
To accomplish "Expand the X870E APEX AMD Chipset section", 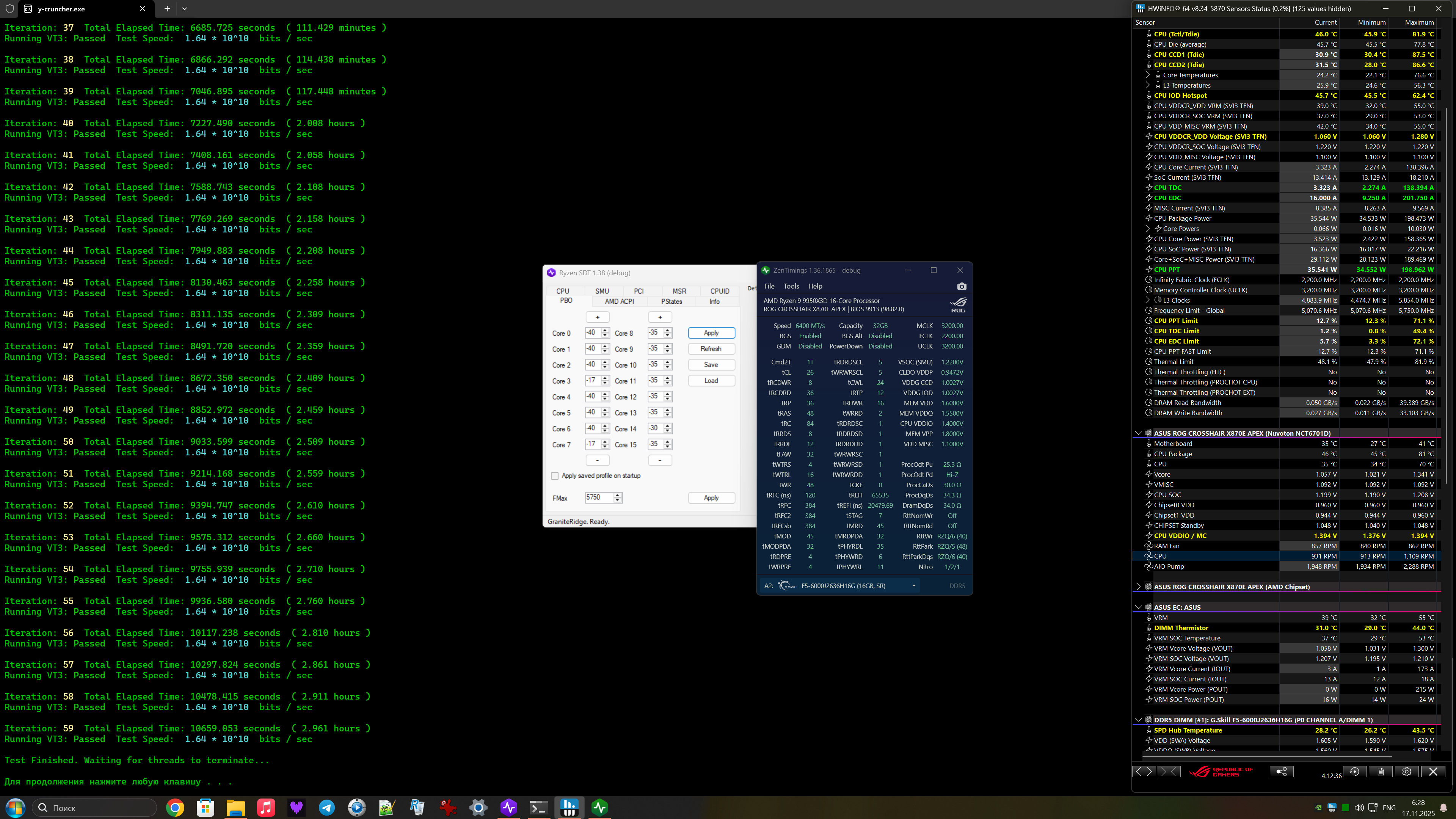I will [1138, 587].
